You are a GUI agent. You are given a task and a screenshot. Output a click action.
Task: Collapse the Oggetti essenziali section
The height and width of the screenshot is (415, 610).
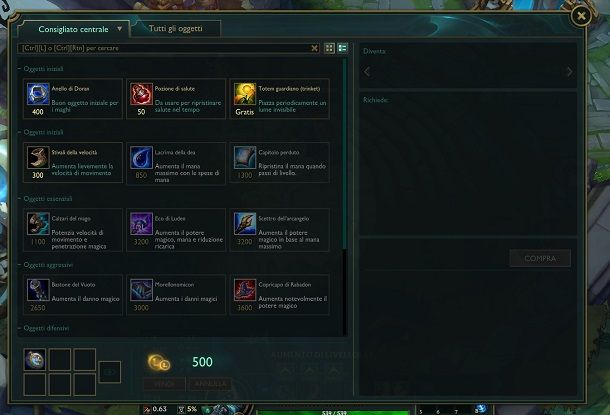tap(45, 199)
